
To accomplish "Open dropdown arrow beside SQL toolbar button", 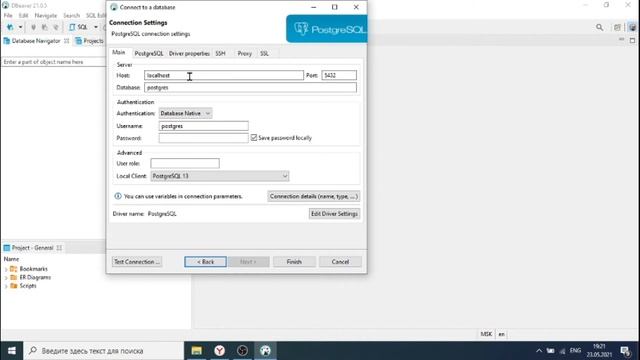I will click(x=96, y=27).
